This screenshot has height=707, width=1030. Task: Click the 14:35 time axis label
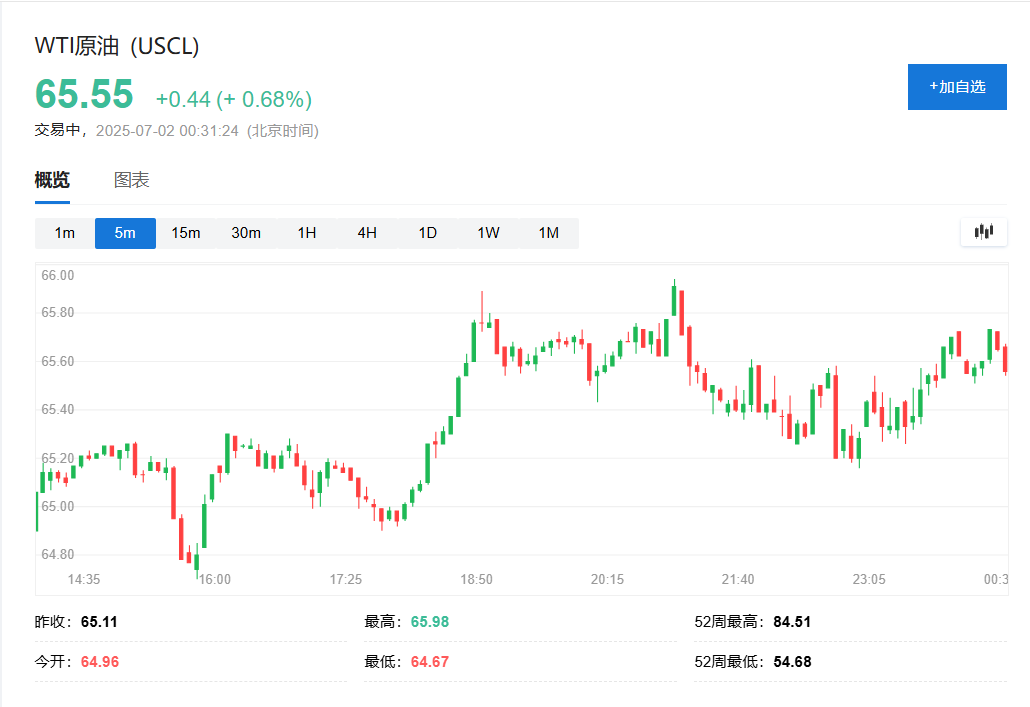click(x=84, y=580)
